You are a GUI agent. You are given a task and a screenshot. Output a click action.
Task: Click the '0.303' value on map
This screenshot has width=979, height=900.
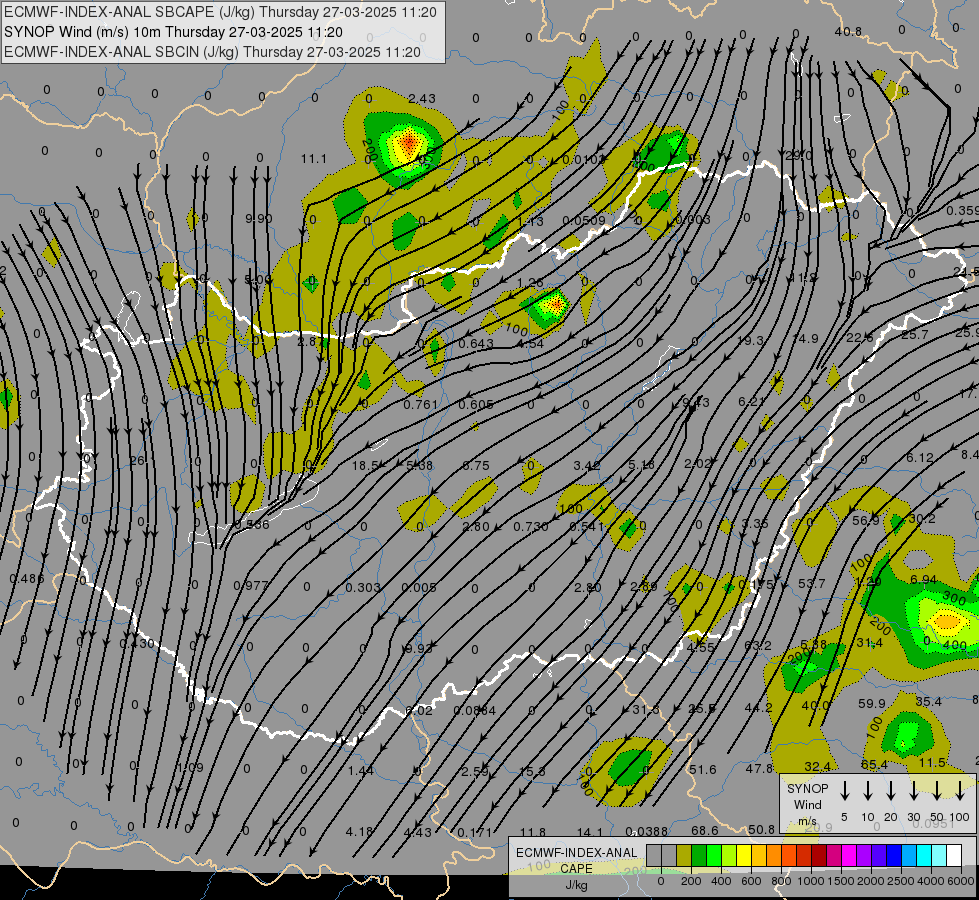pos(363,588)
